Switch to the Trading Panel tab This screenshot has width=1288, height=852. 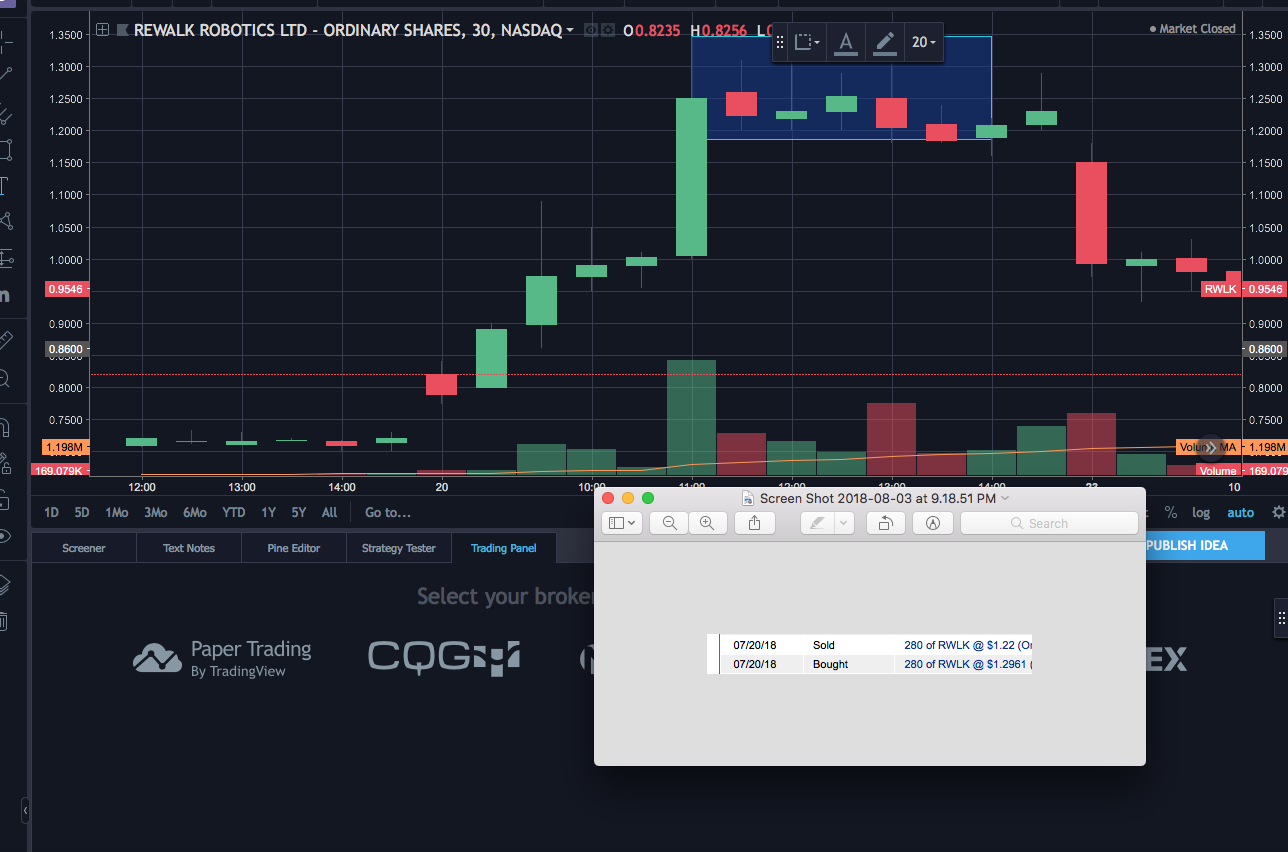pyautogui.click(x=504, y=548)
